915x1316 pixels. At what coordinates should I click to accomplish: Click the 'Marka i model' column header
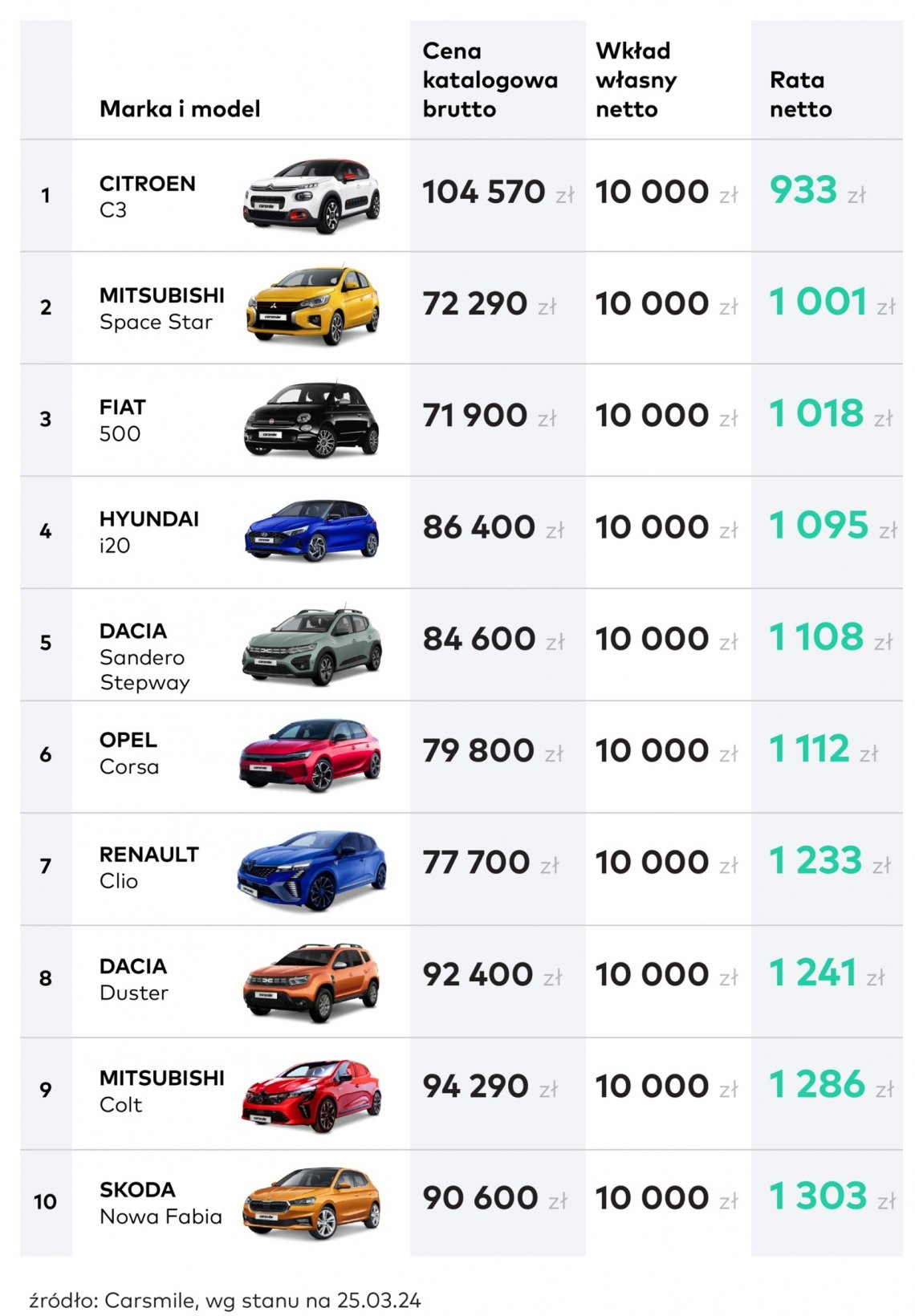tap(180, 109)
